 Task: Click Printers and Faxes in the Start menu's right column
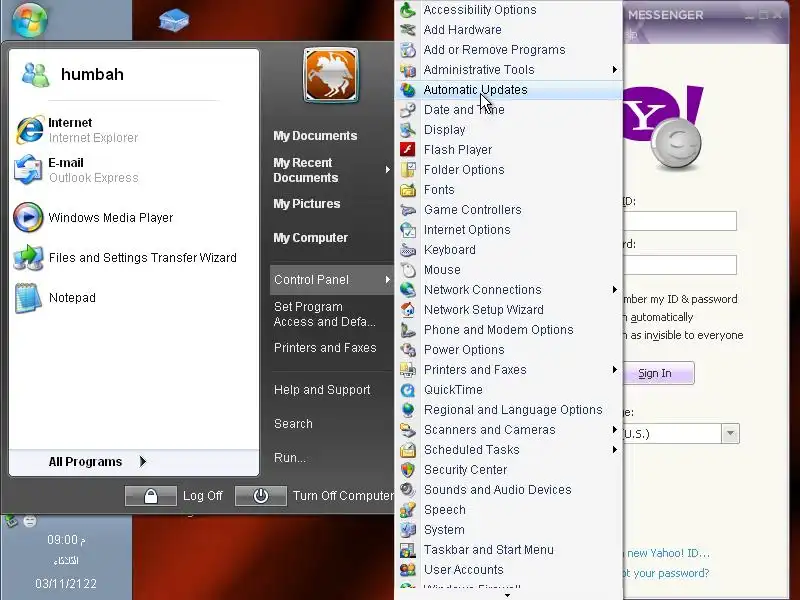(x=325, y=348)
